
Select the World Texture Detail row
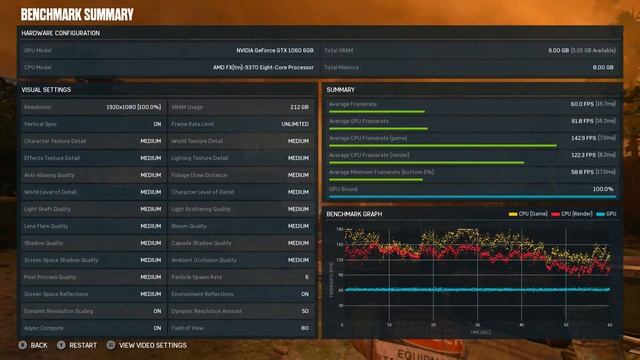pyautogui.click(x=241, y=141)
